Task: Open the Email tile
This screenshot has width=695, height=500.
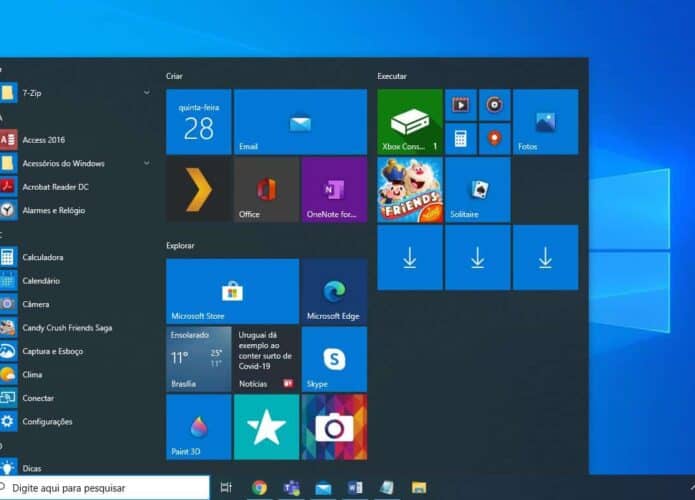Action: tap(301, 122)
